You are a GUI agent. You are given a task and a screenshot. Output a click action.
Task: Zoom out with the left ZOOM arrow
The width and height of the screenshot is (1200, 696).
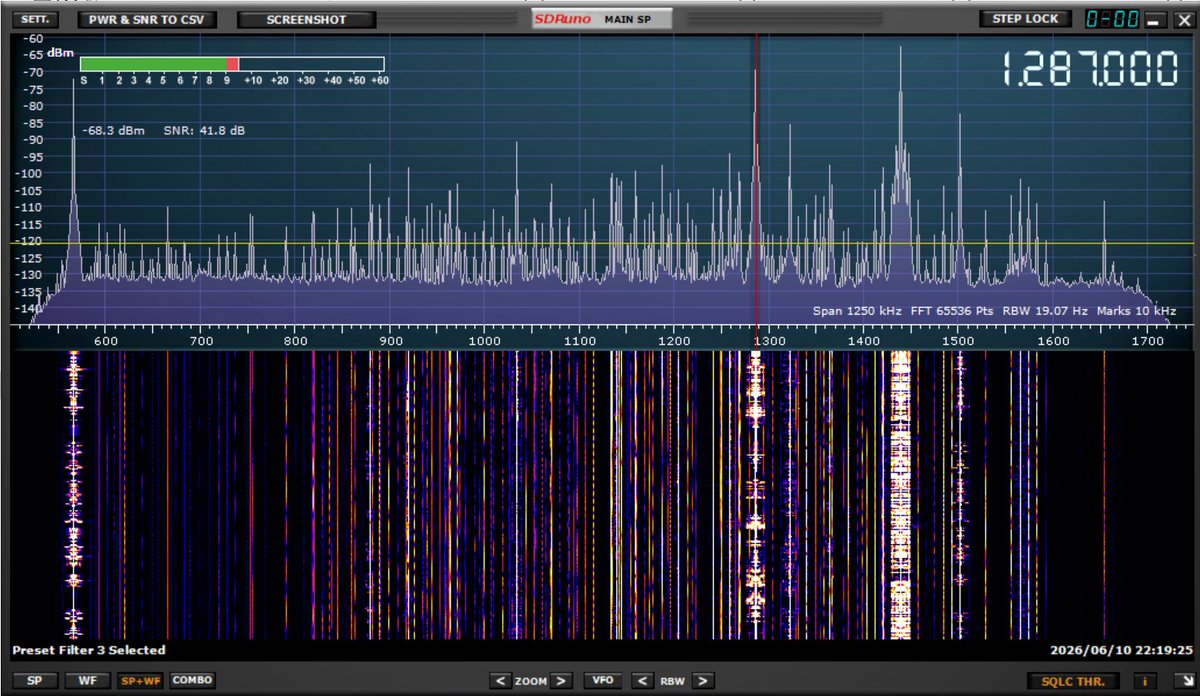coord(500,681)
